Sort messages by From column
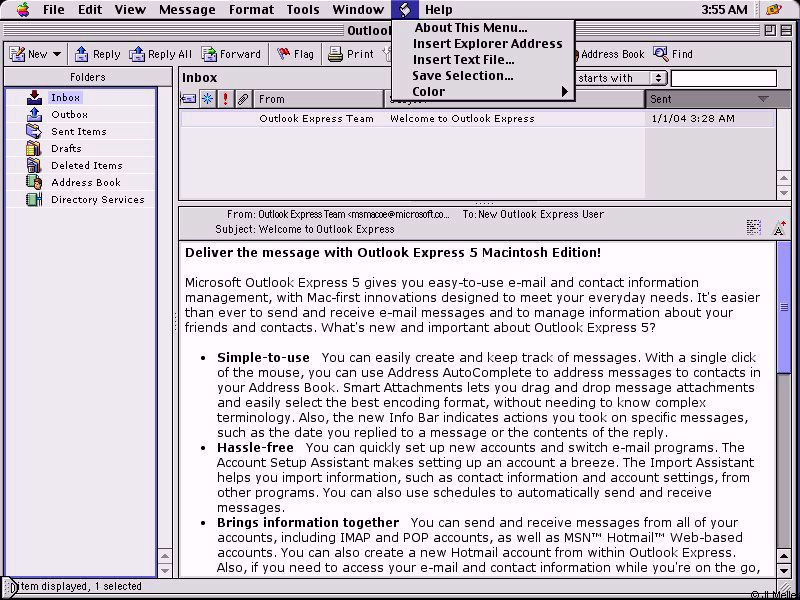The width and height of the screenshot is (800, 600). point(318,98)
